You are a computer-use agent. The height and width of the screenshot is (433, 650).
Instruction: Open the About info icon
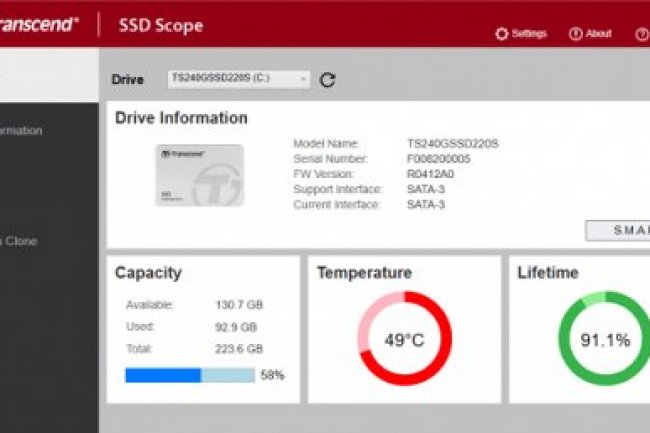(576, 34)
